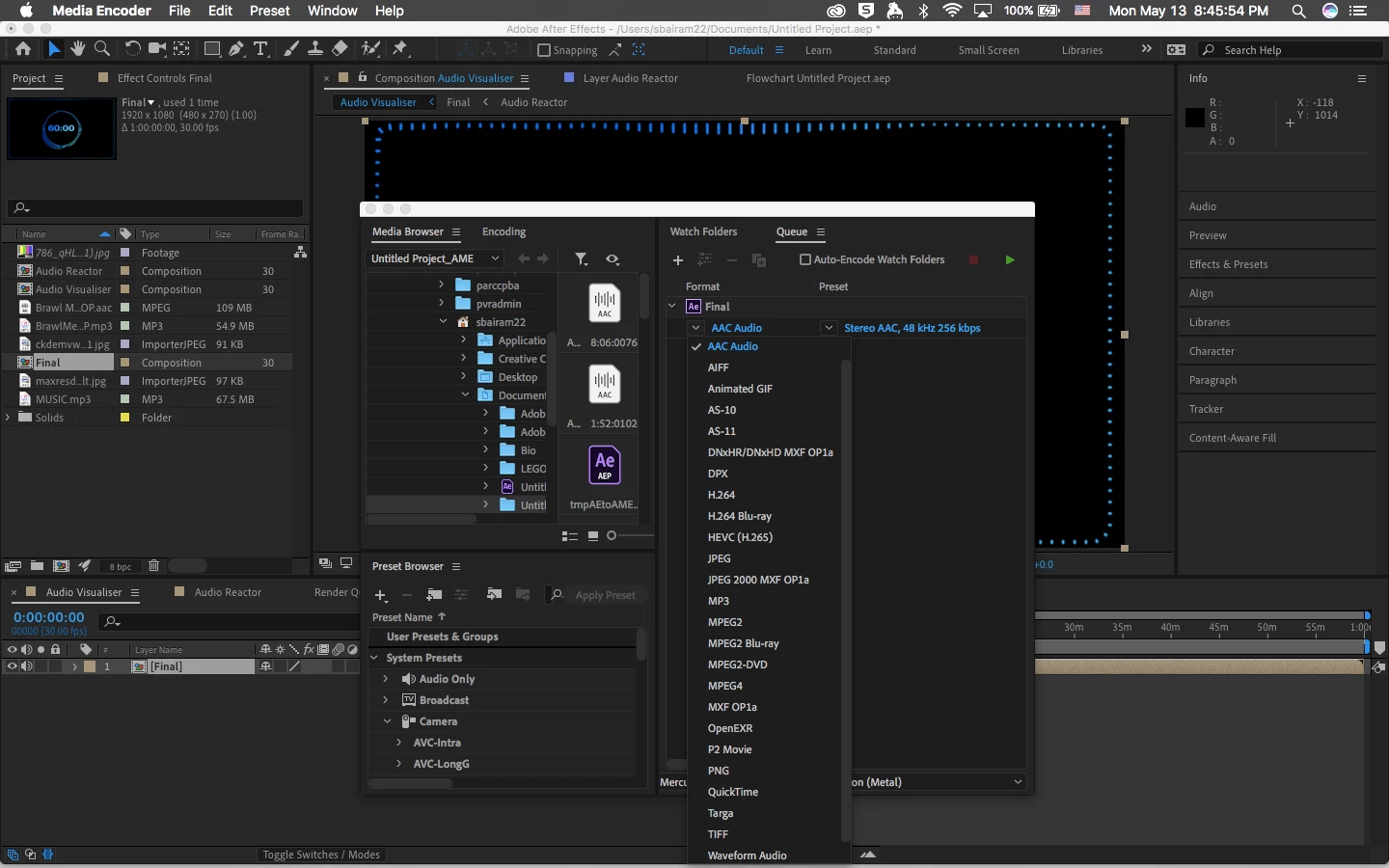1389x868 pixels.
Task: Expand the Audio Only preset group
Action: pos(386,679)
